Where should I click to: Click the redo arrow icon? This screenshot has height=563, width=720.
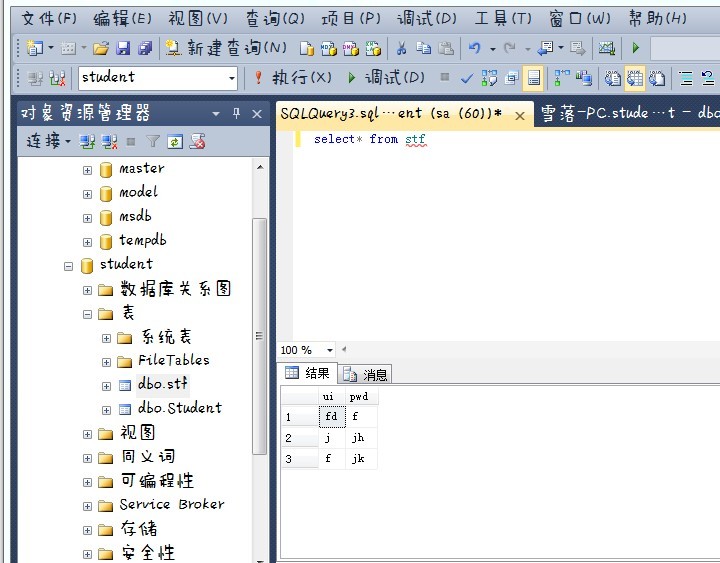click(509, 48)
